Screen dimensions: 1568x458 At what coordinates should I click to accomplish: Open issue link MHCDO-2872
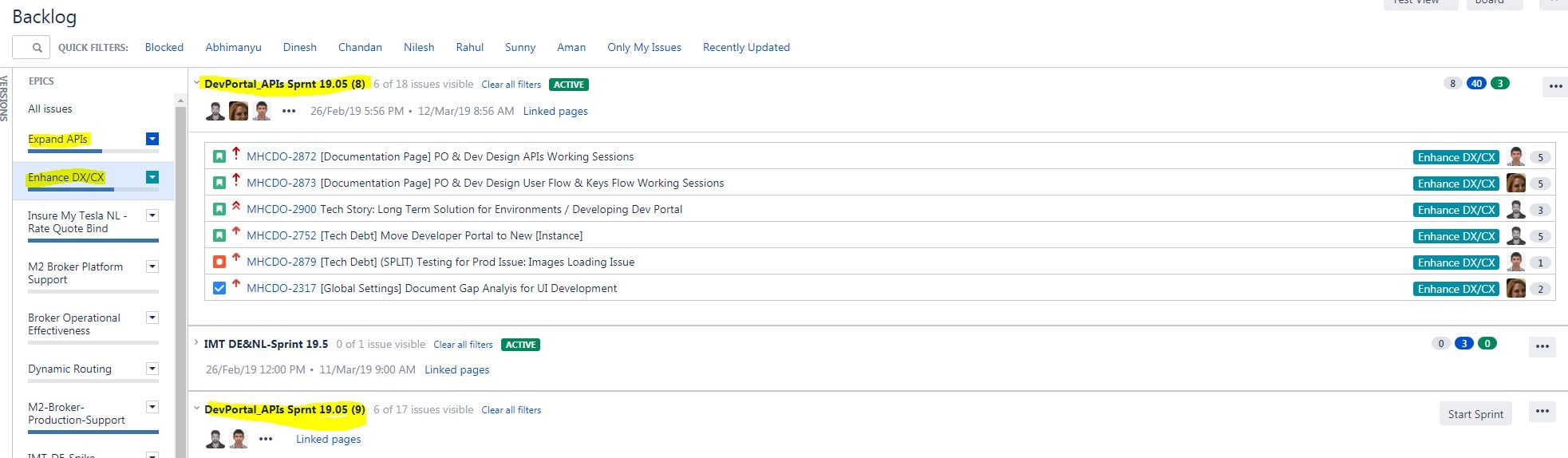coord(282,157)
